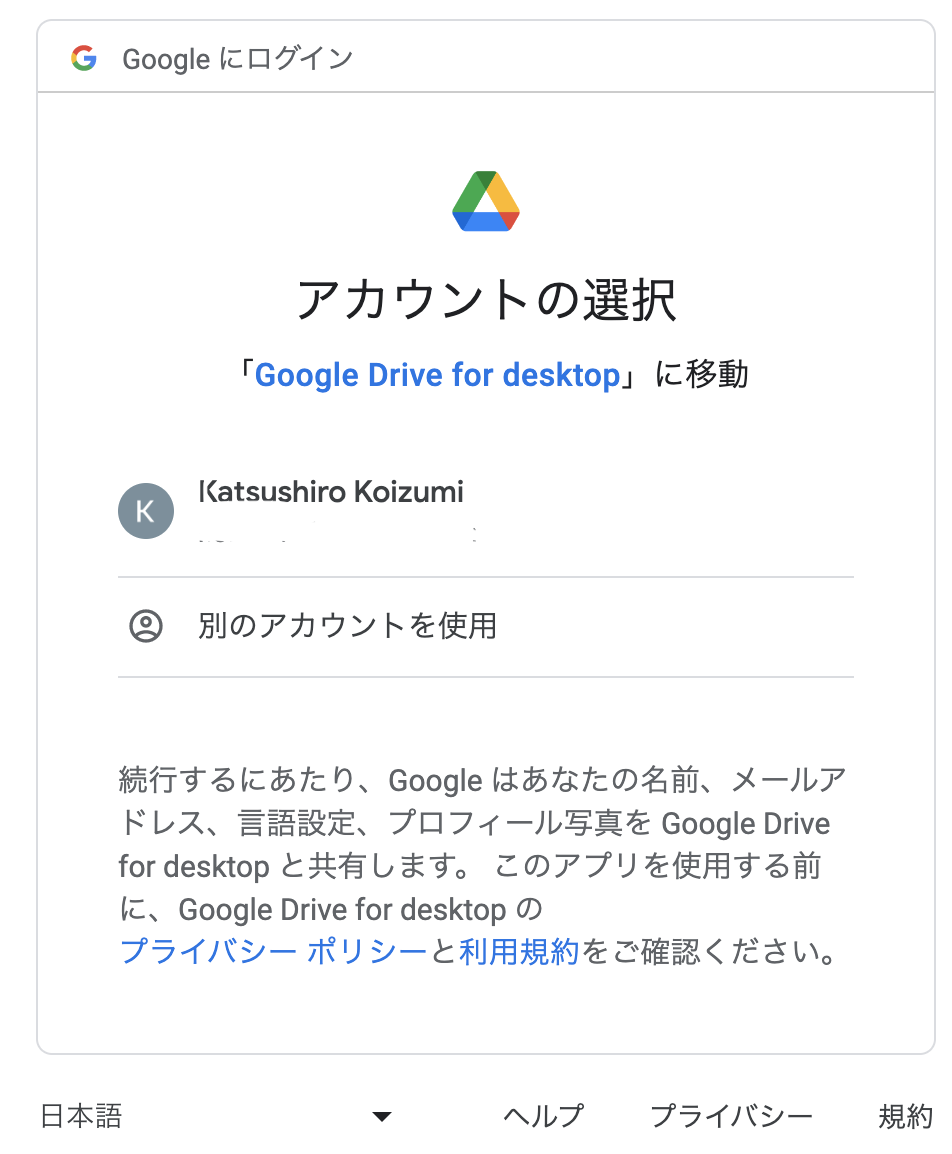
Task: Open the プライバシー footer link
Action: (731, 1116)
